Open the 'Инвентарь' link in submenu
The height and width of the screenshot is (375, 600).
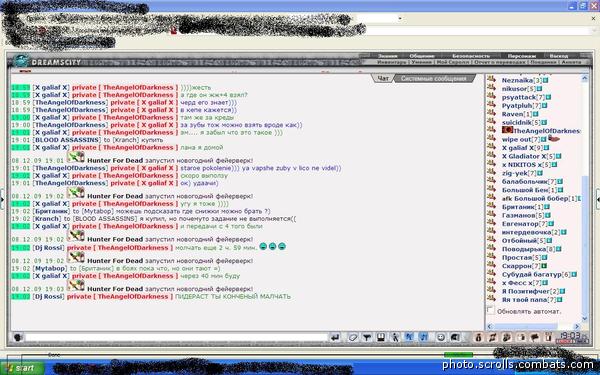391,62
